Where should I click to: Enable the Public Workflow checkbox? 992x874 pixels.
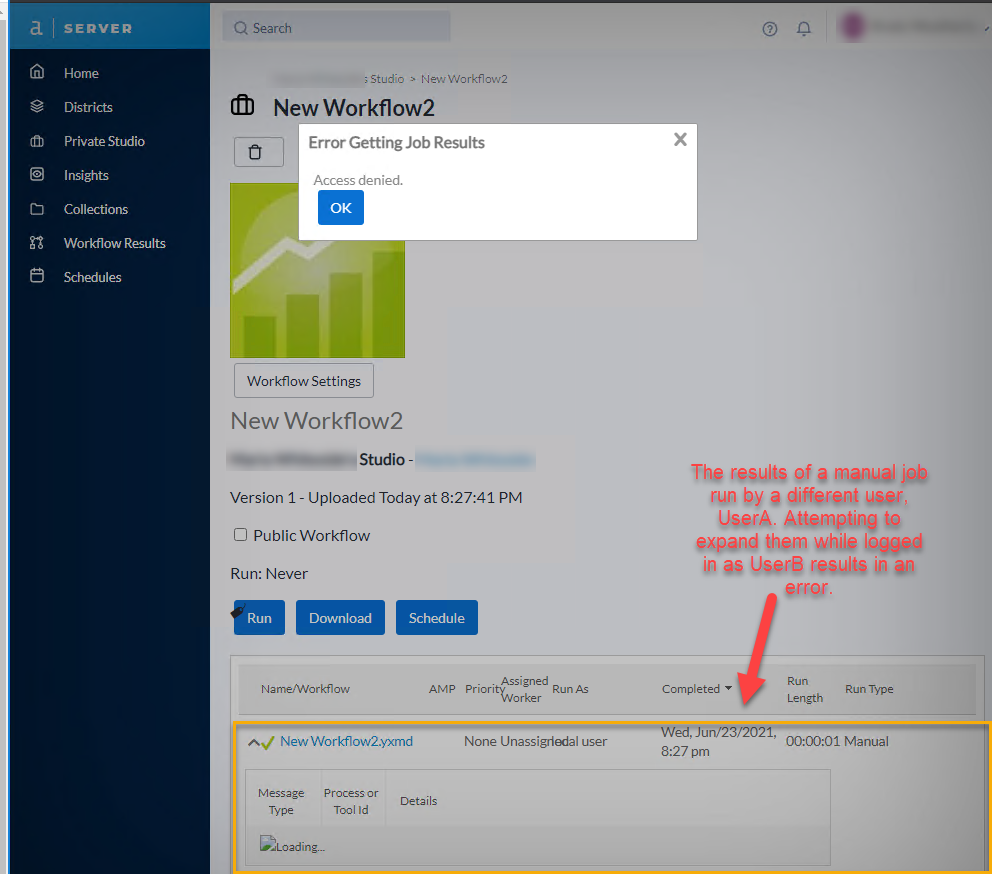240,535
